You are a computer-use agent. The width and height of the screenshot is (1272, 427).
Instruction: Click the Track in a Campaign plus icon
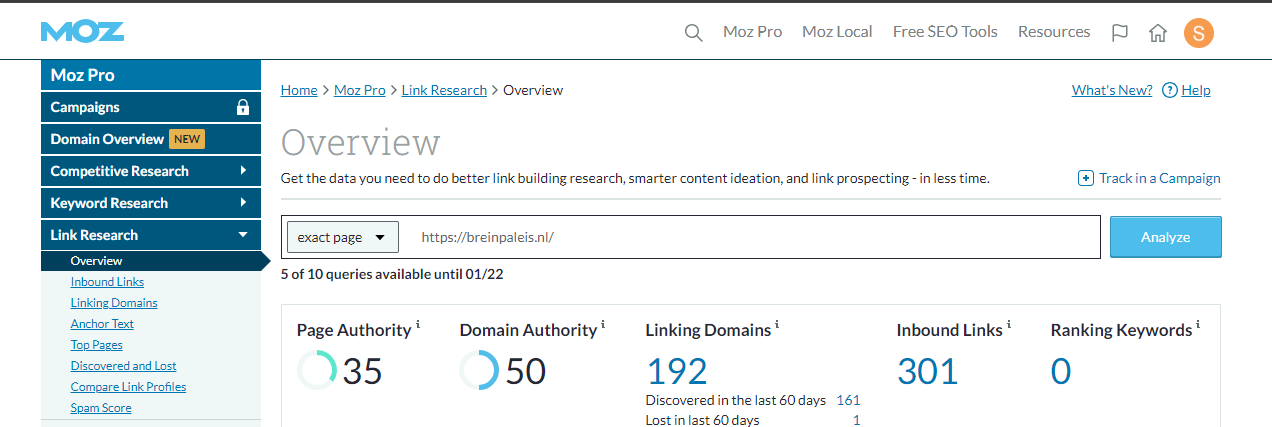tap(1085, 178)
